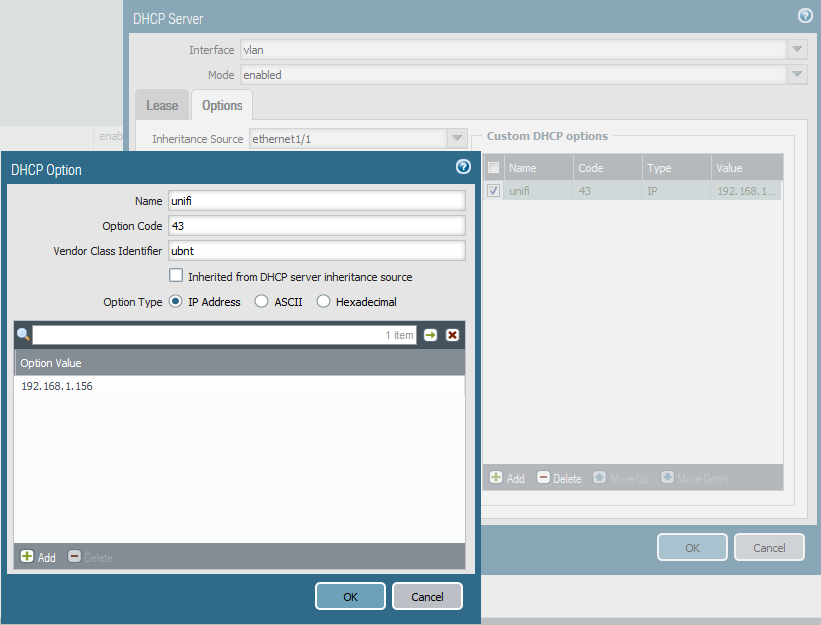Screen dimensions: 821x625
Task: Switch to the Lease tab
Action: [x=162, y=105]
